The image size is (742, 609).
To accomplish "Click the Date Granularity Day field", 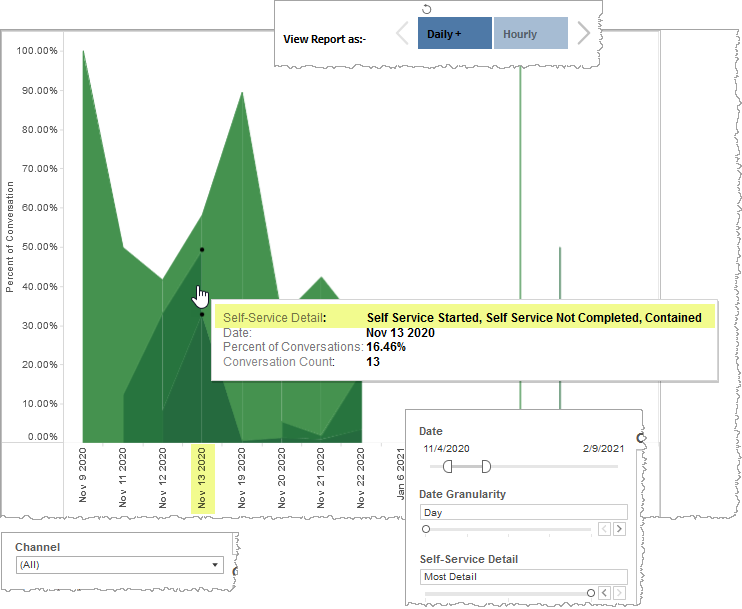I will [522, 512].
